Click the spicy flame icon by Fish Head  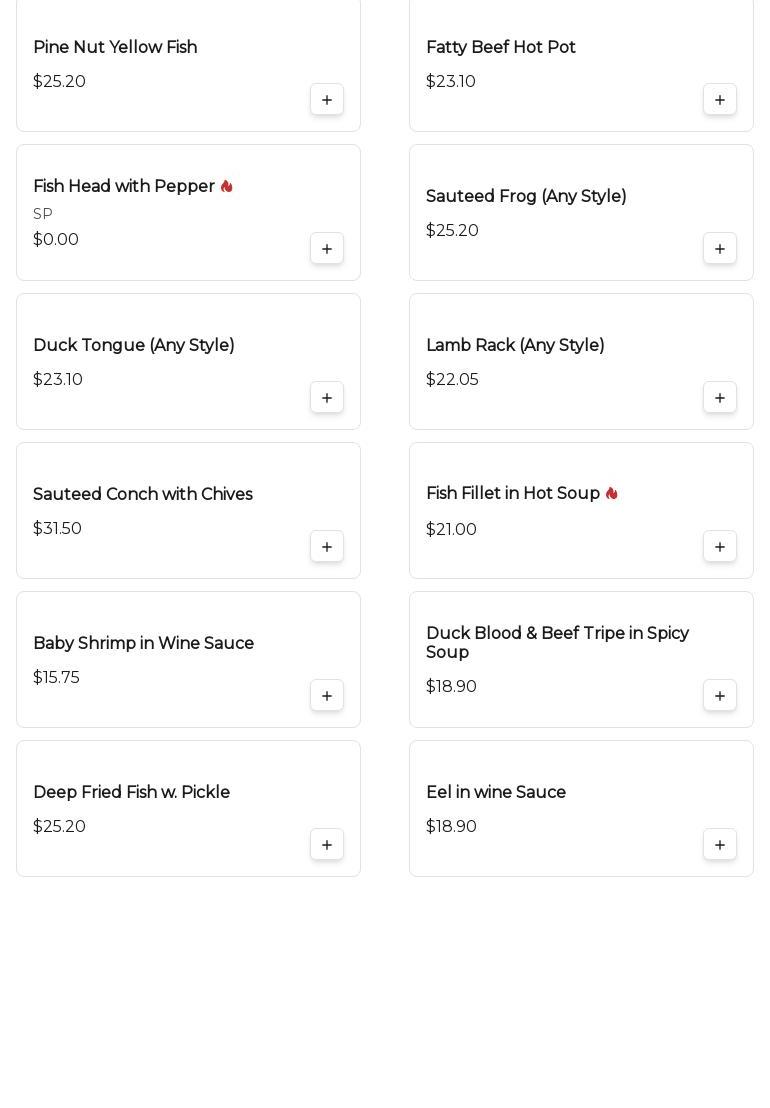[x=227, y=187]
